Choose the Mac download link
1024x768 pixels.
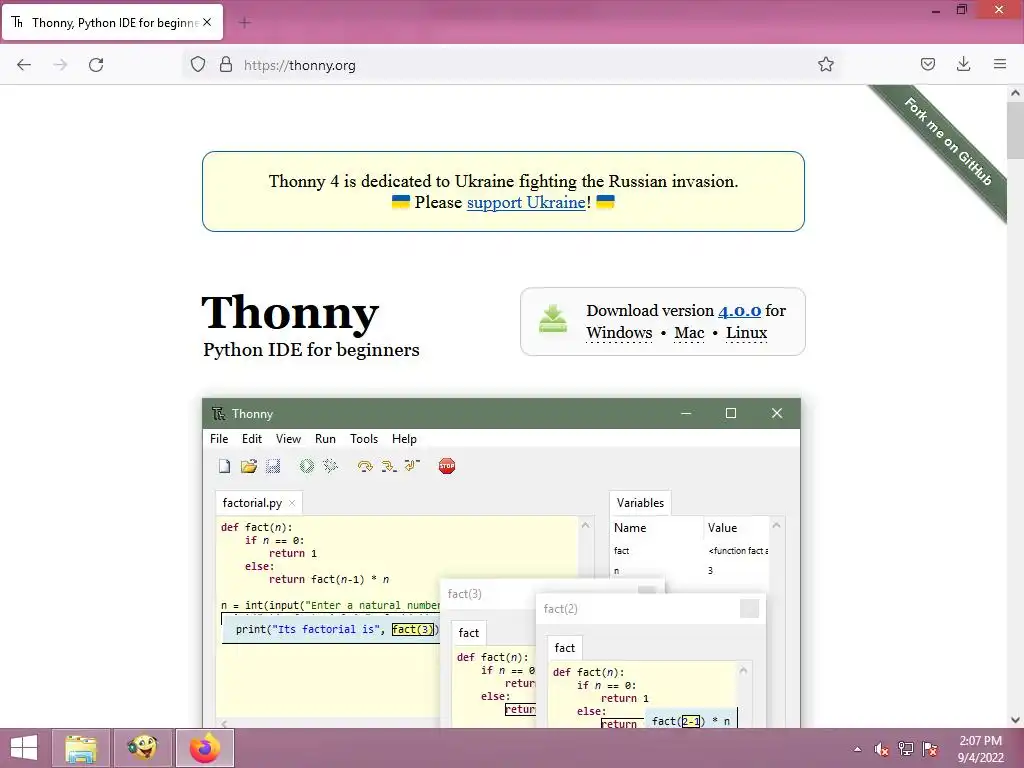(x=689, y=333)
